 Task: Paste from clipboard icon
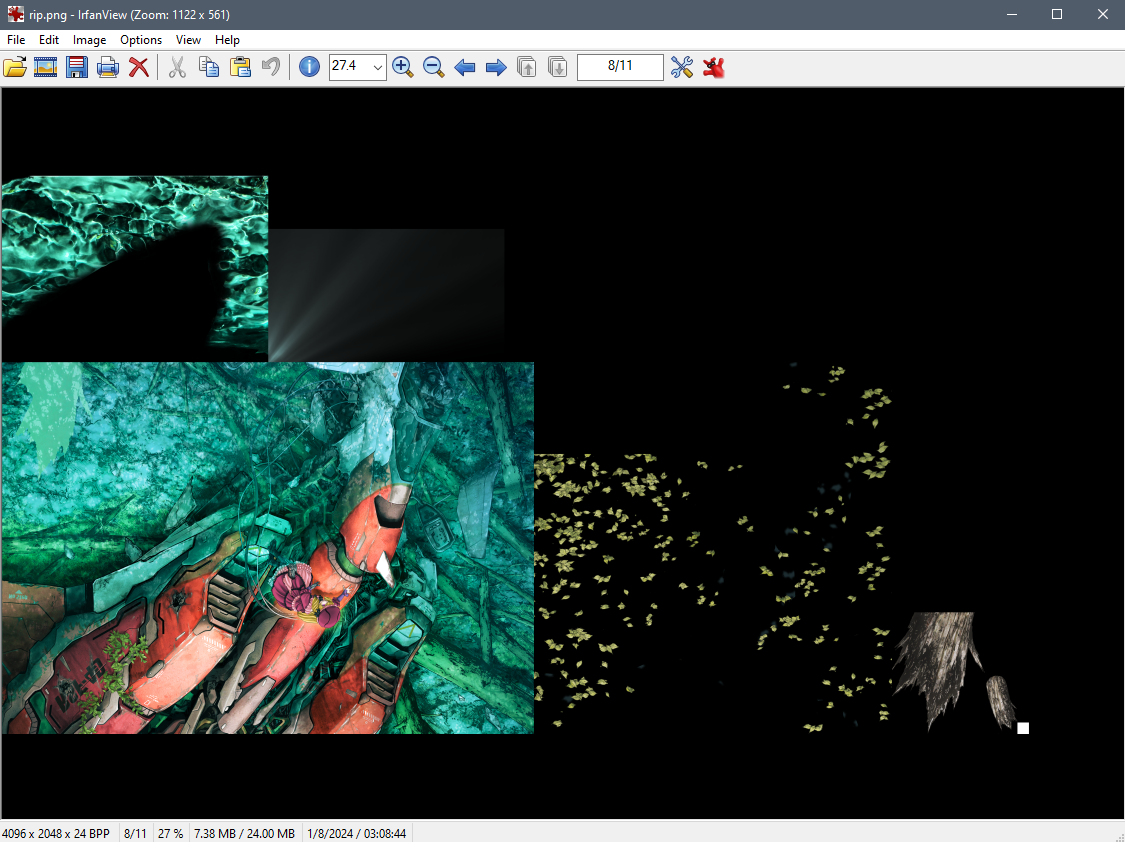[240, 67]
